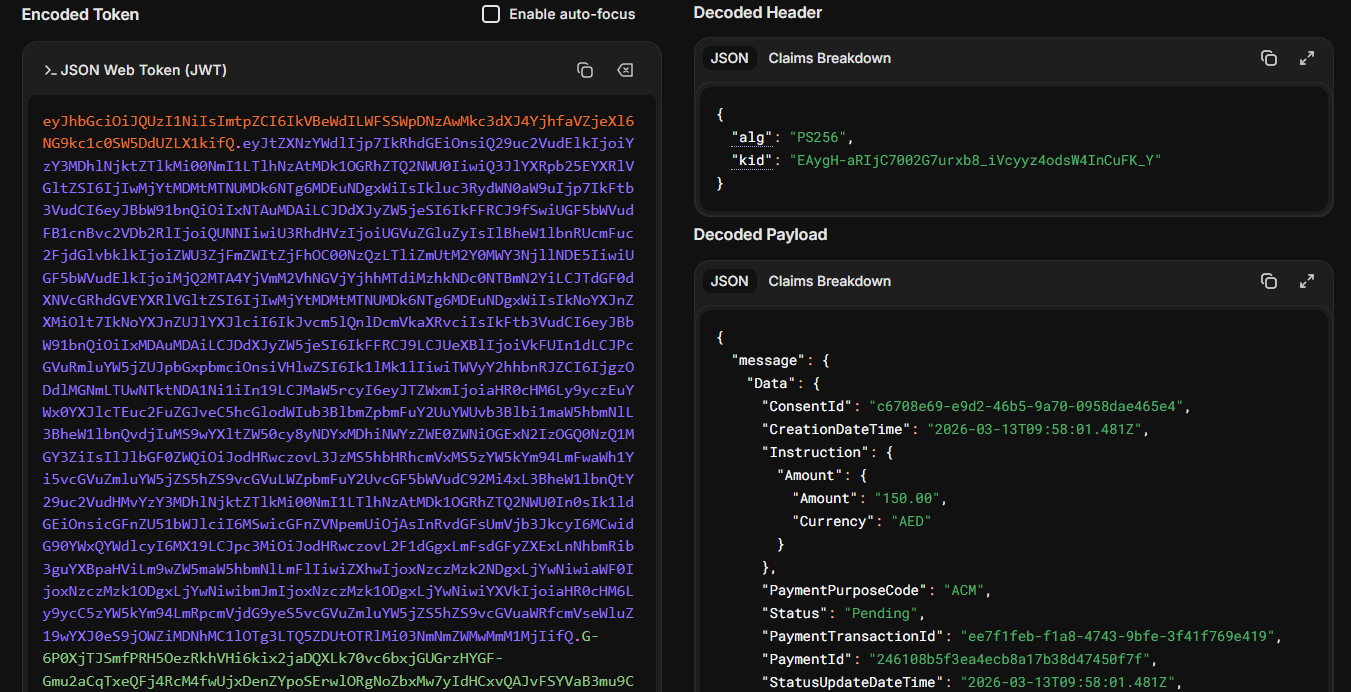Copy the encoded JWT token
Viewport: 1351px width, 692px height.
pyautogui.click(x=585, y=70)
